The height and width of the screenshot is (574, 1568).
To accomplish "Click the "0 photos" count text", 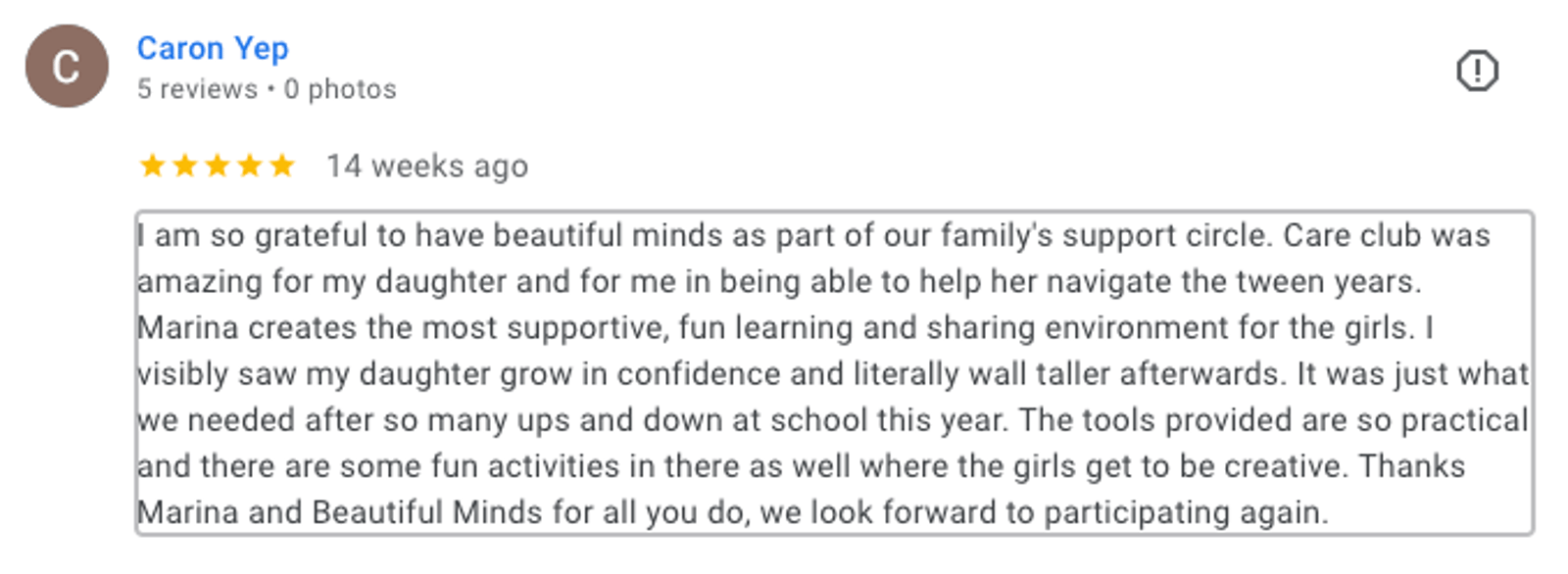I will point(340,89).
